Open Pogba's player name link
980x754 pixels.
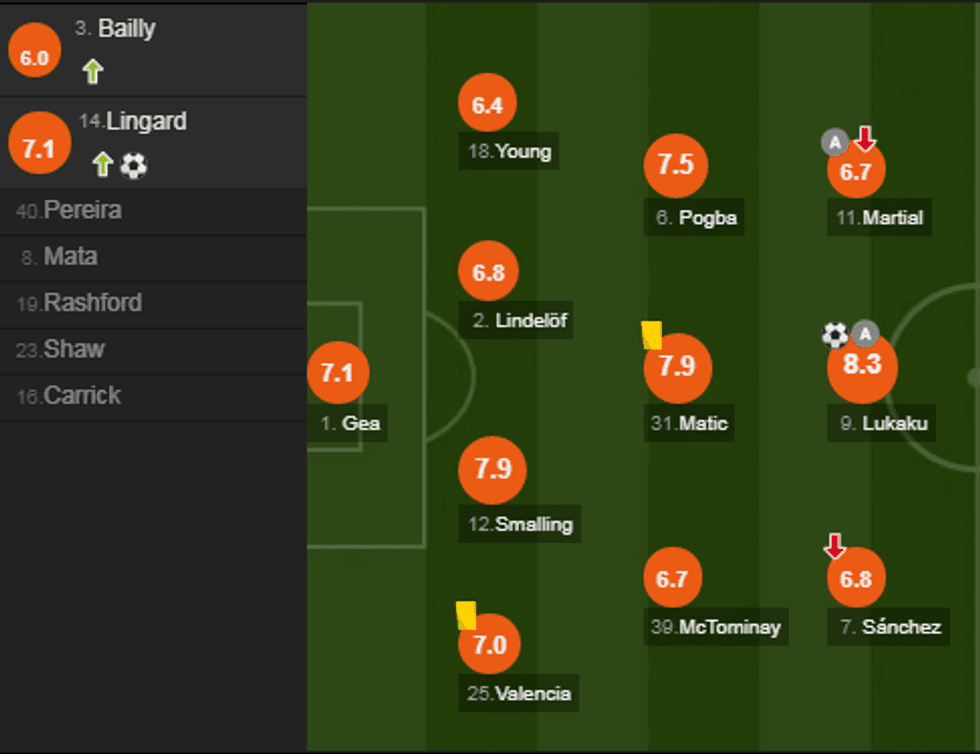pyautogui.click(x=707, y=217)
